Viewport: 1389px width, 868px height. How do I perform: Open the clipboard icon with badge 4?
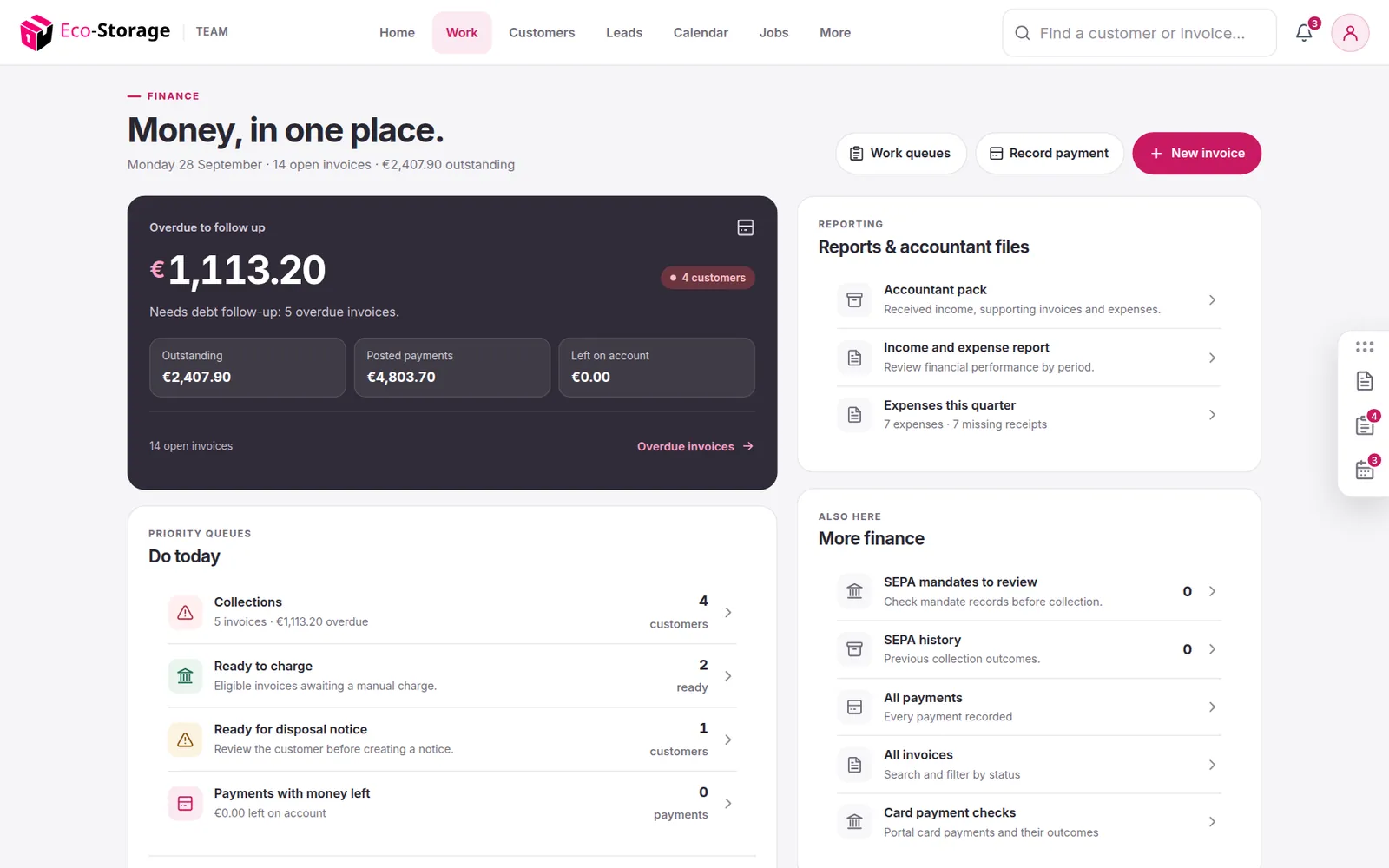pos(1365,425)
